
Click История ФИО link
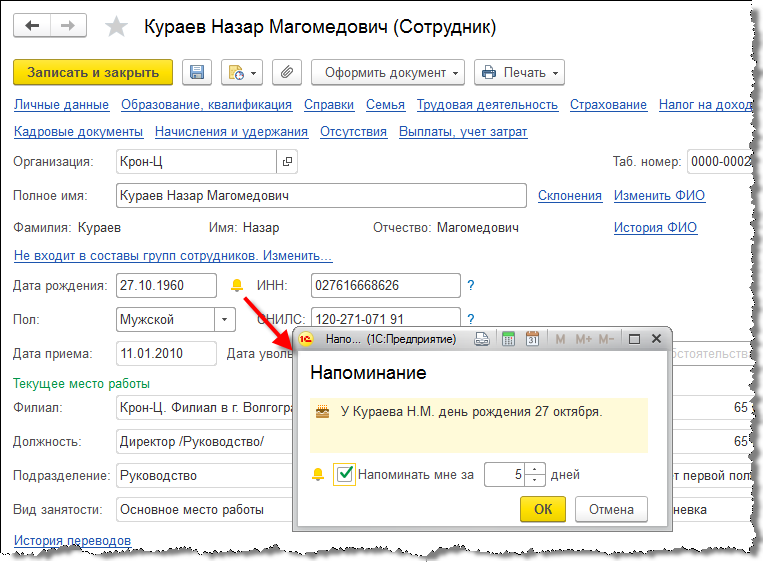655,227
